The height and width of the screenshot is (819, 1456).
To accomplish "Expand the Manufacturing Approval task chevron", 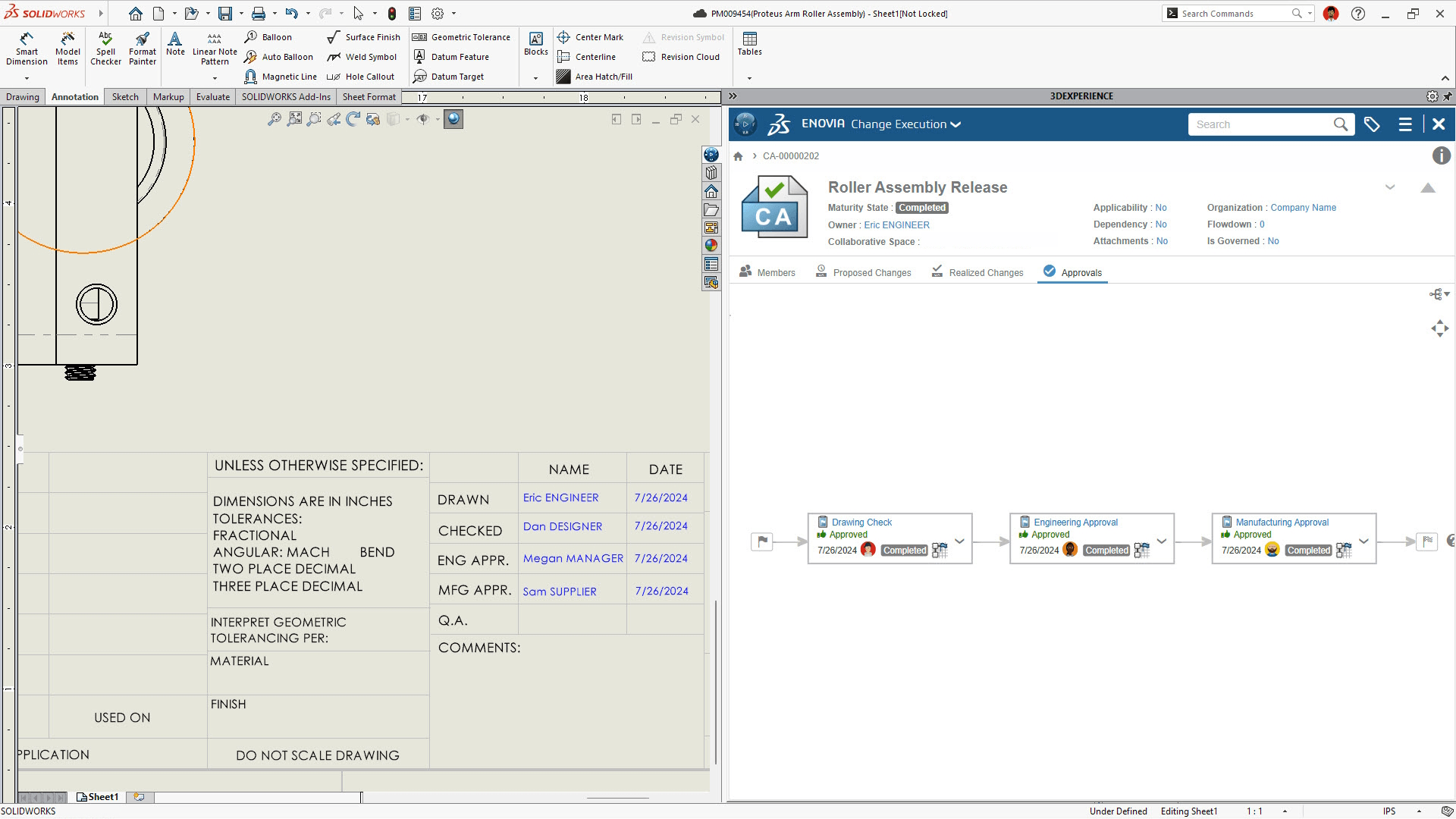I will (x=1363, y=541).
